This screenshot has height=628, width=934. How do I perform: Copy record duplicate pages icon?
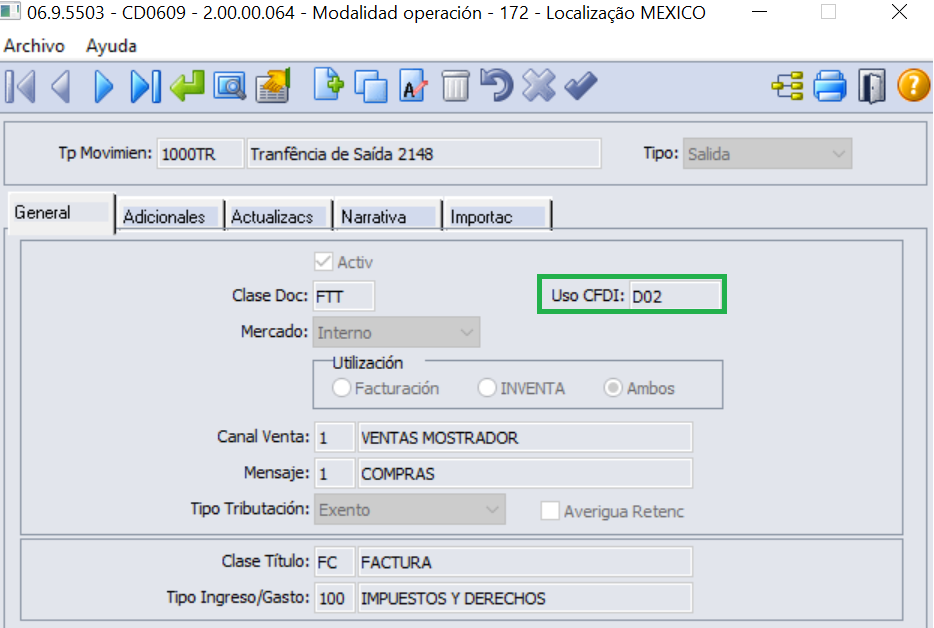tap(371, 86)
